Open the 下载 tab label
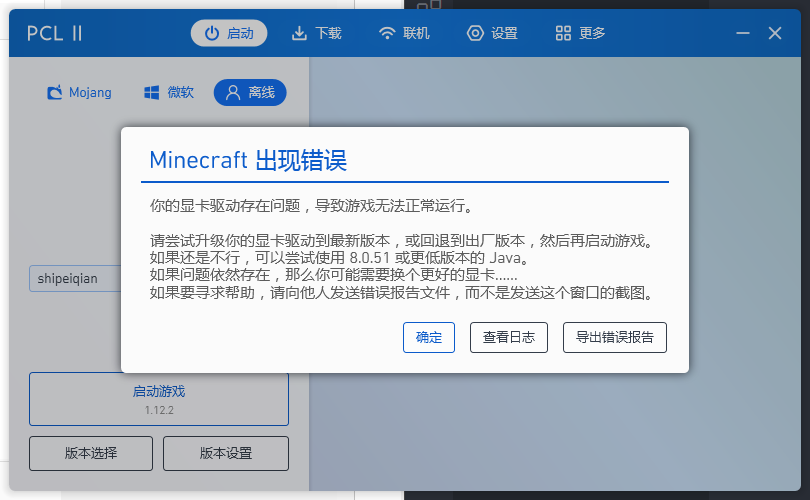This screenshot has height=500, width=810. (x=329, y=34)
